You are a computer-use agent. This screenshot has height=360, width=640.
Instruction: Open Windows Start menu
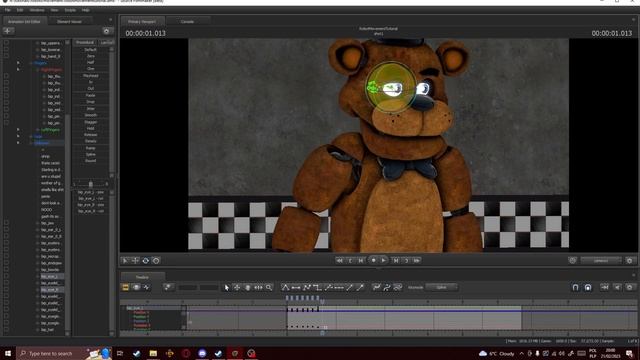coord(8,353)
